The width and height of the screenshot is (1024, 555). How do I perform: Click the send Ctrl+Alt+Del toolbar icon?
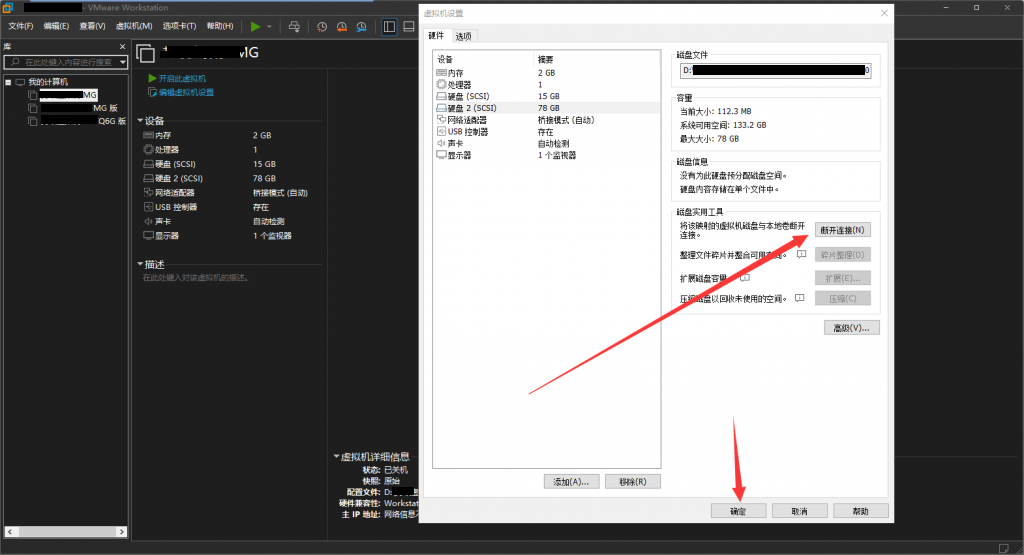pos(295,27)
